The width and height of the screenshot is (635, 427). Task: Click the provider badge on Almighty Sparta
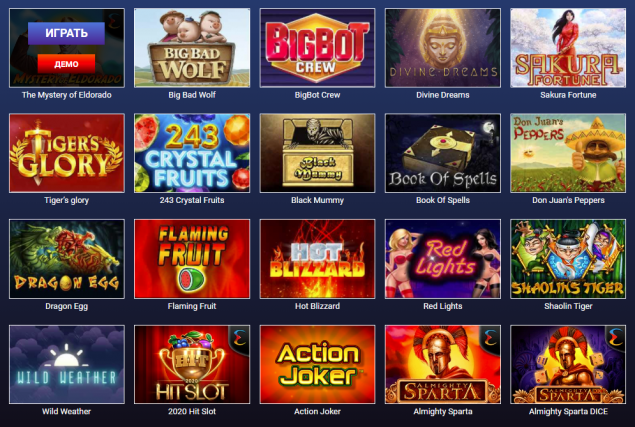[x=490, y=337]
